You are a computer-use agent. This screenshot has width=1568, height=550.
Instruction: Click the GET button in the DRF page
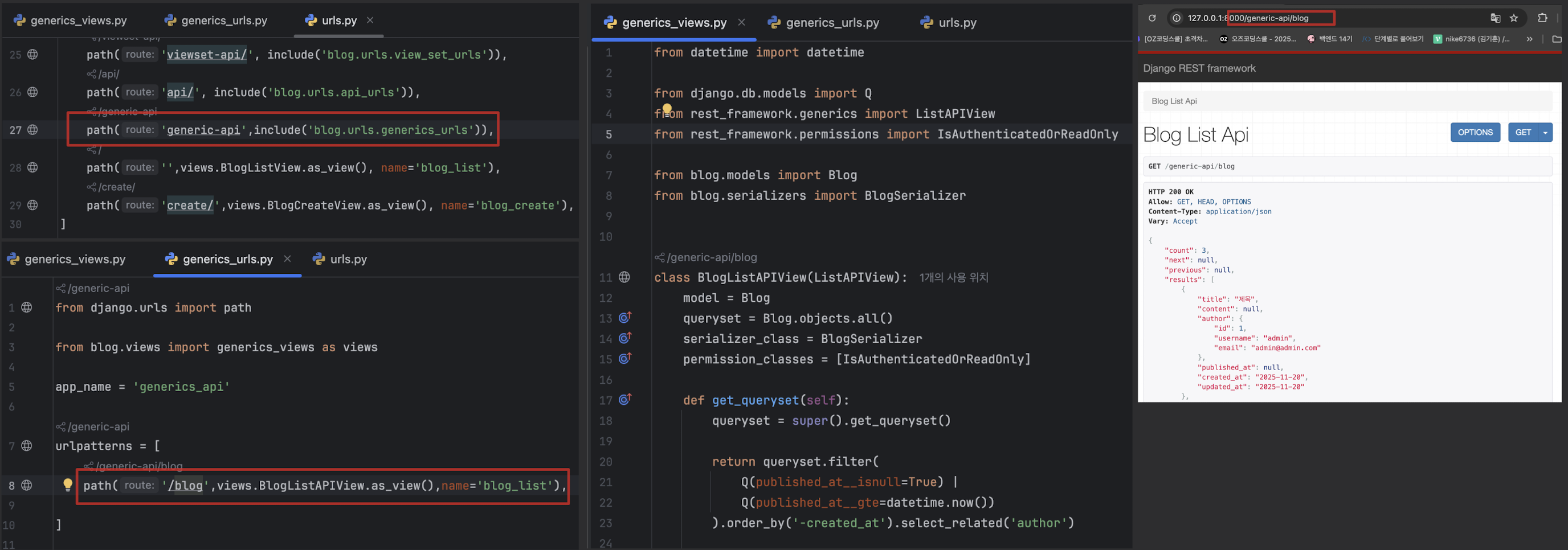tap(1523, 132)
